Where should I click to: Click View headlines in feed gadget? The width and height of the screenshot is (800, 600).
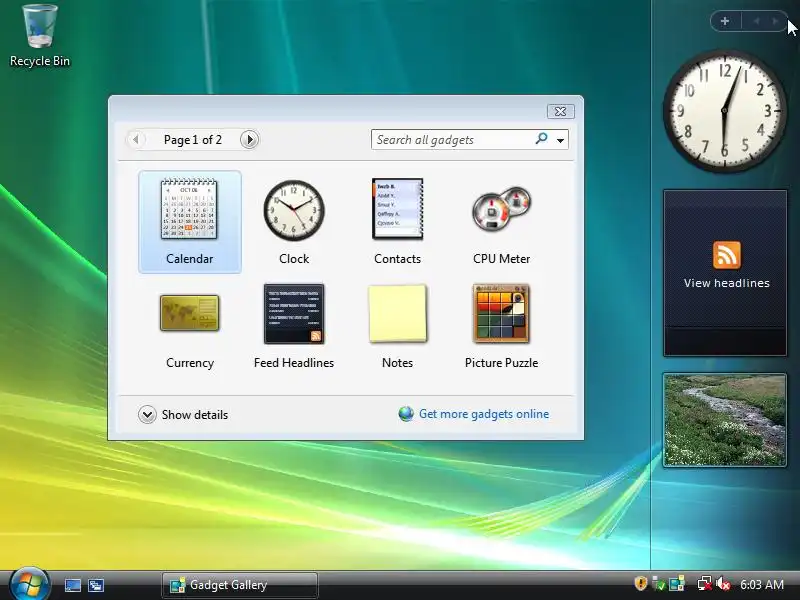[727, 283]
